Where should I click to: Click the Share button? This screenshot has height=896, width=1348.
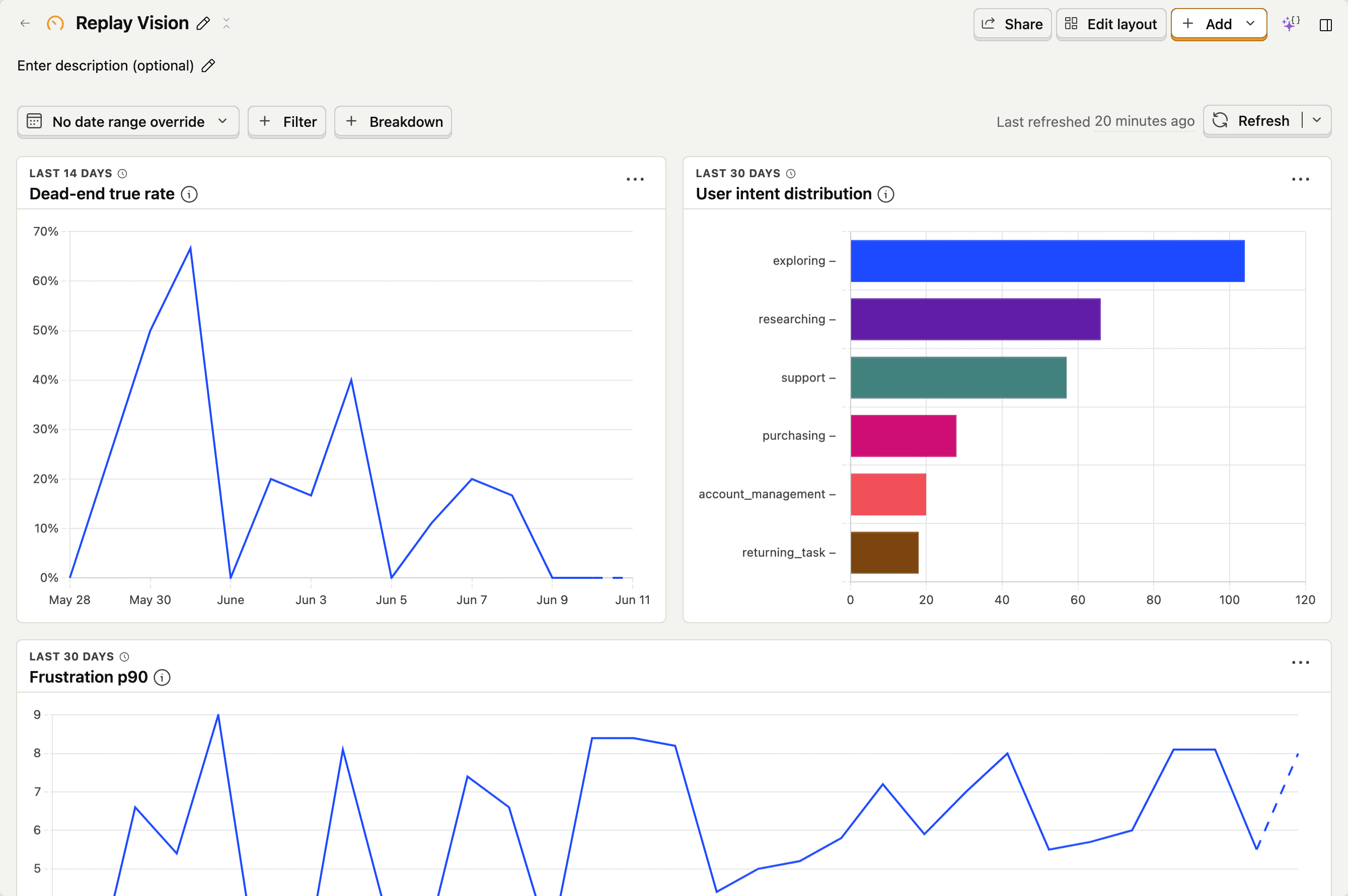coord(1012,24)
